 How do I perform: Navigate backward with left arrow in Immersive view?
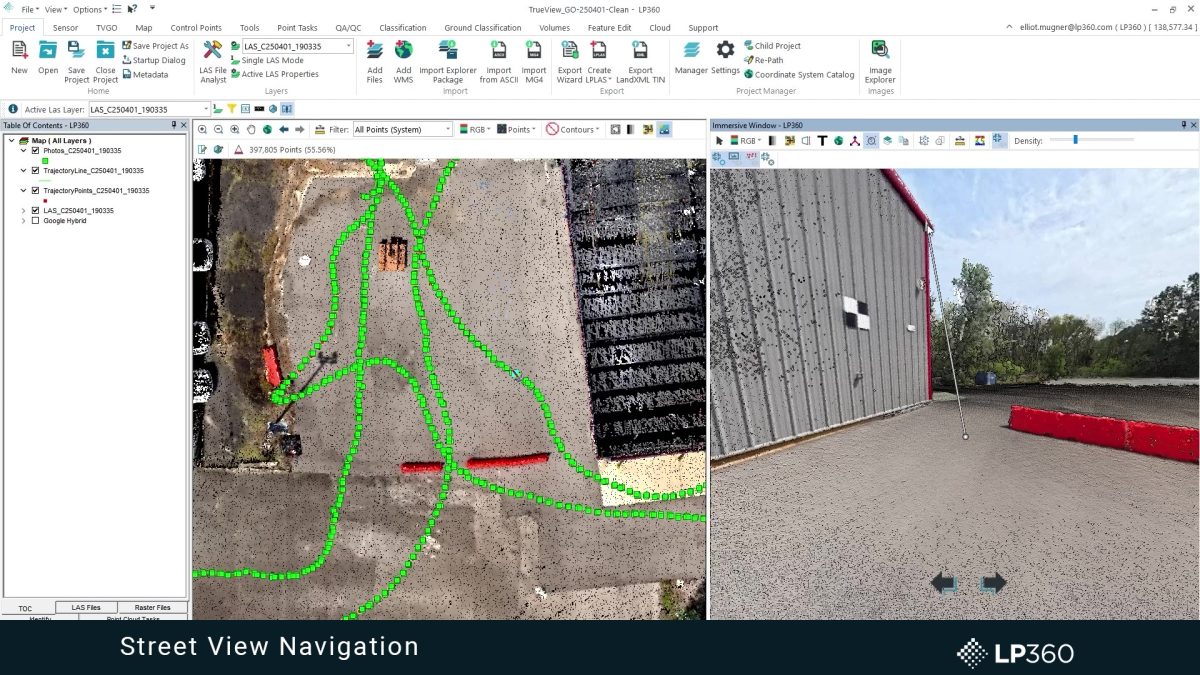[x=945, y=584]
